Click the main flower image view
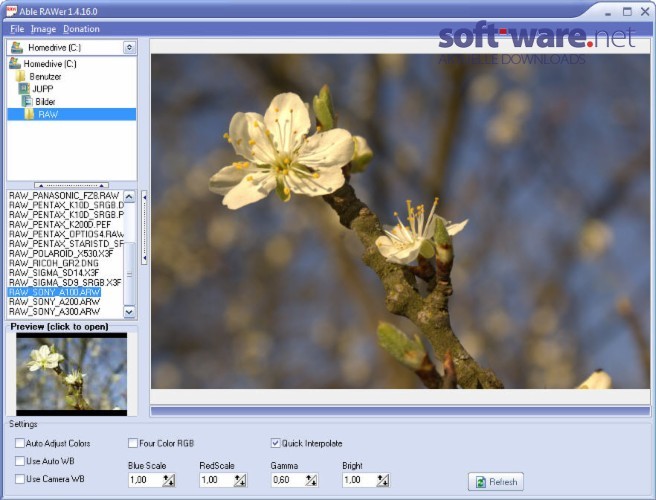 (400, 221)
